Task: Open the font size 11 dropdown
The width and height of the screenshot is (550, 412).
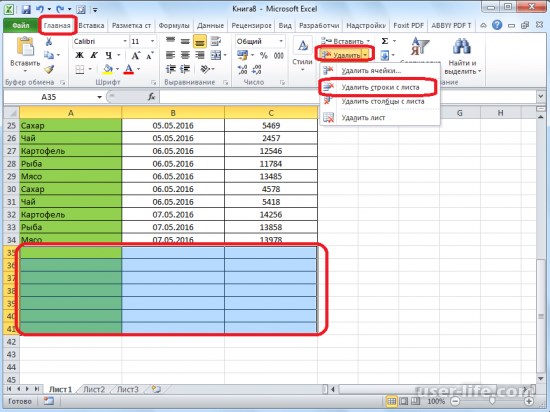Action: (152, 41)
